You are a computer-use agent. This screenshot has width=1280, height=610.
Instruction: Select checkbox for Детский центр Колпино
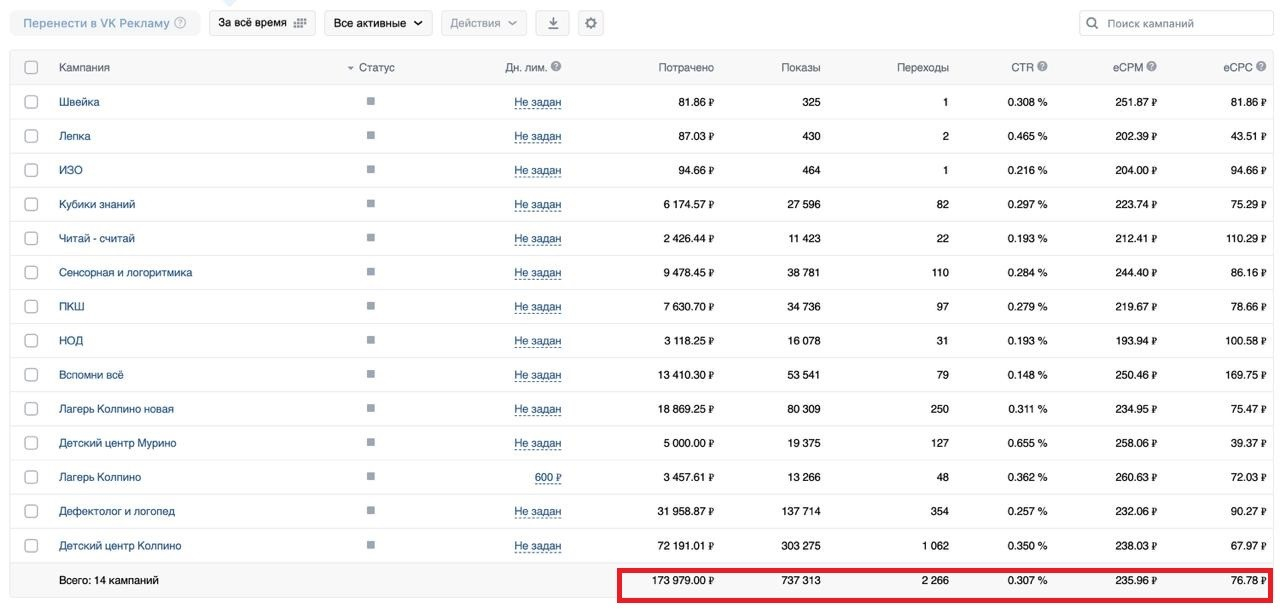pos(31,545)
